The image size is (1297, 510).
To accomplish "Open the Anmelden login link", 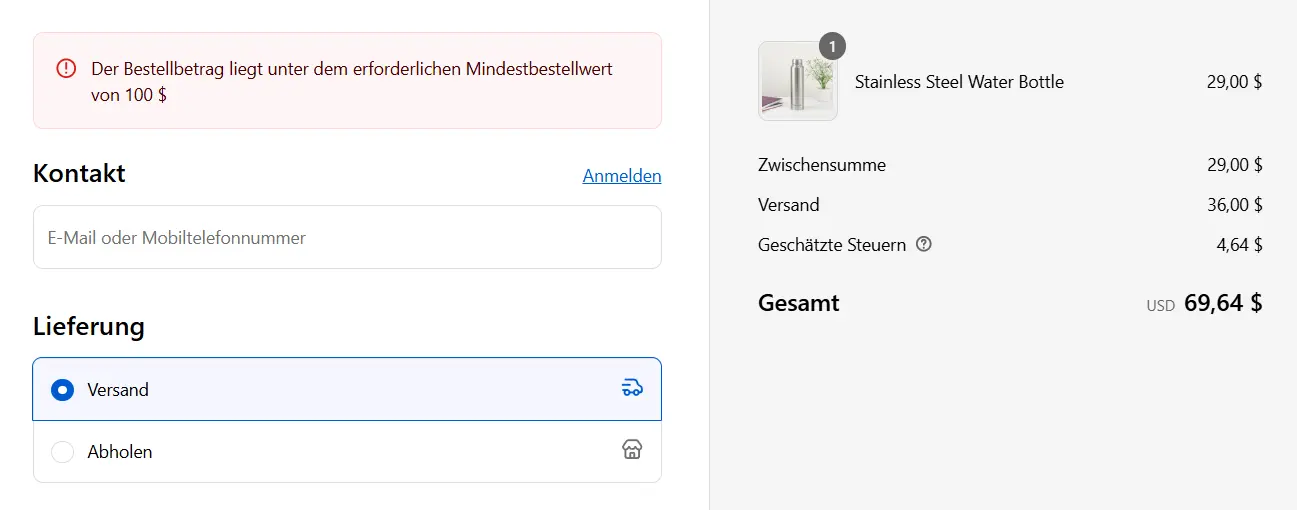I will [x=621, y=176].
